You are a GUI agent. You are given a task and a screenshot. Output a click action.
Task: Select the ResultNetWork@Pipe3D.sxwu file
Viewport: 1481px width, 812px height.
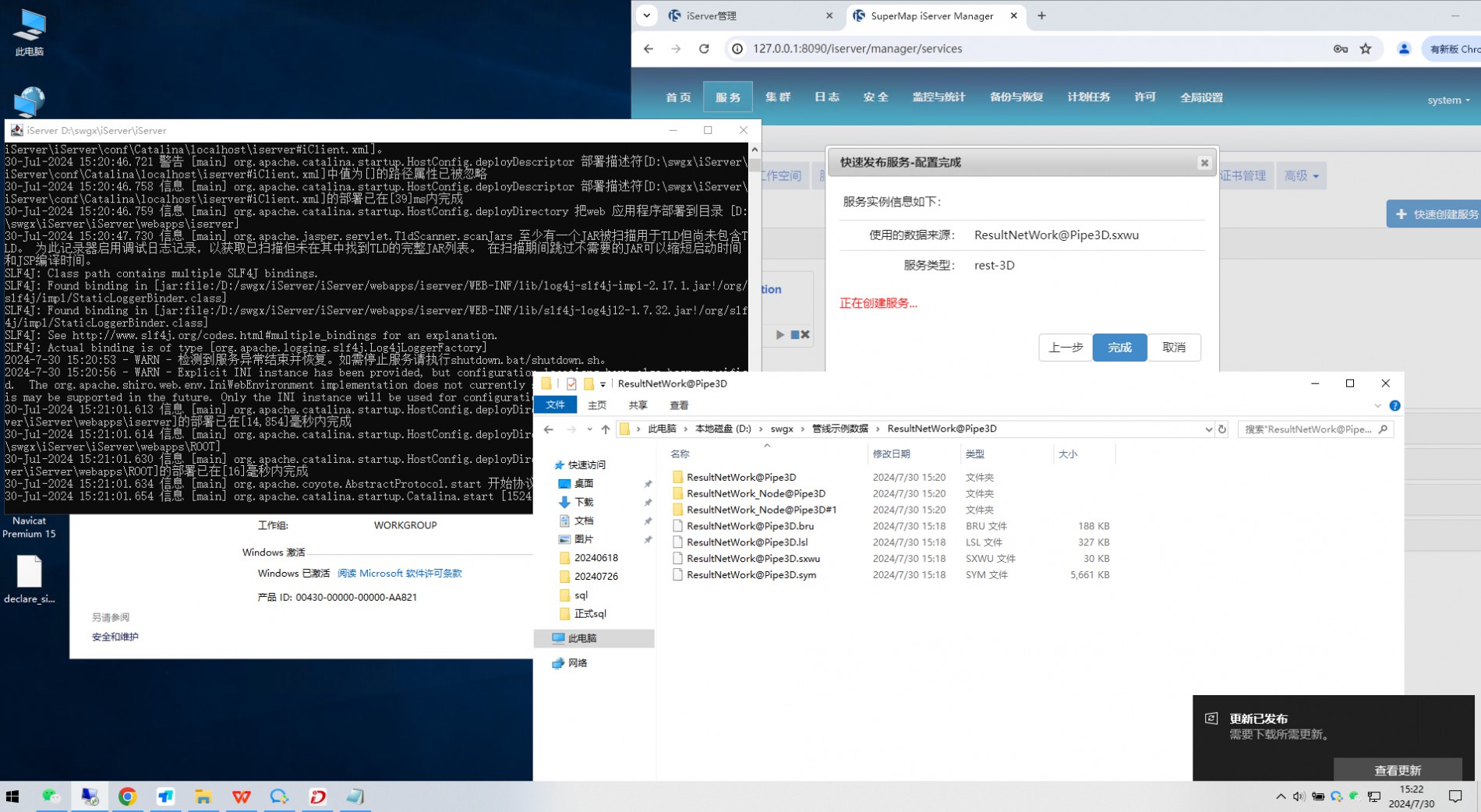coord(753,559)
